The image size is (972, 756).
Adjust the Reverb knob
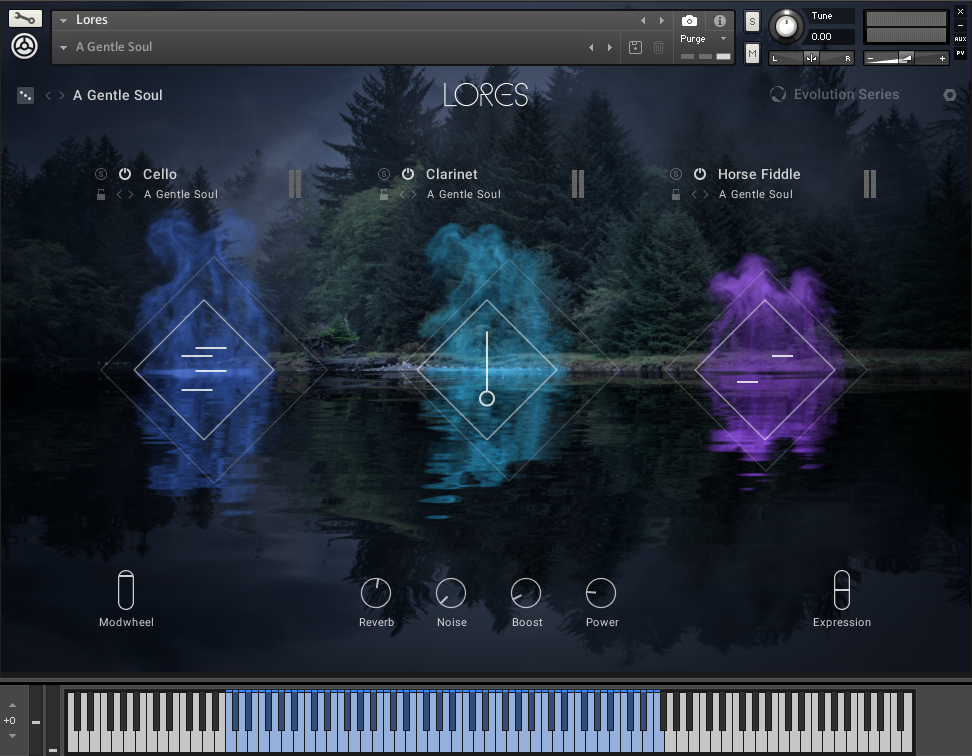(x=376, y=593)
